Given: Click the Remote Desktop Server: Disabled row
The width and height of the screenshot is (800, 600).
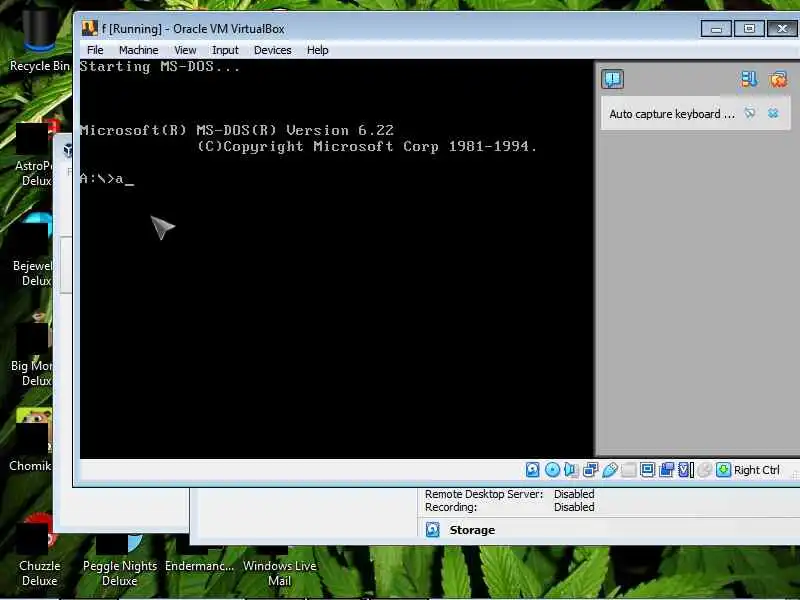Looking at the screenshot, I should point(510,494).
